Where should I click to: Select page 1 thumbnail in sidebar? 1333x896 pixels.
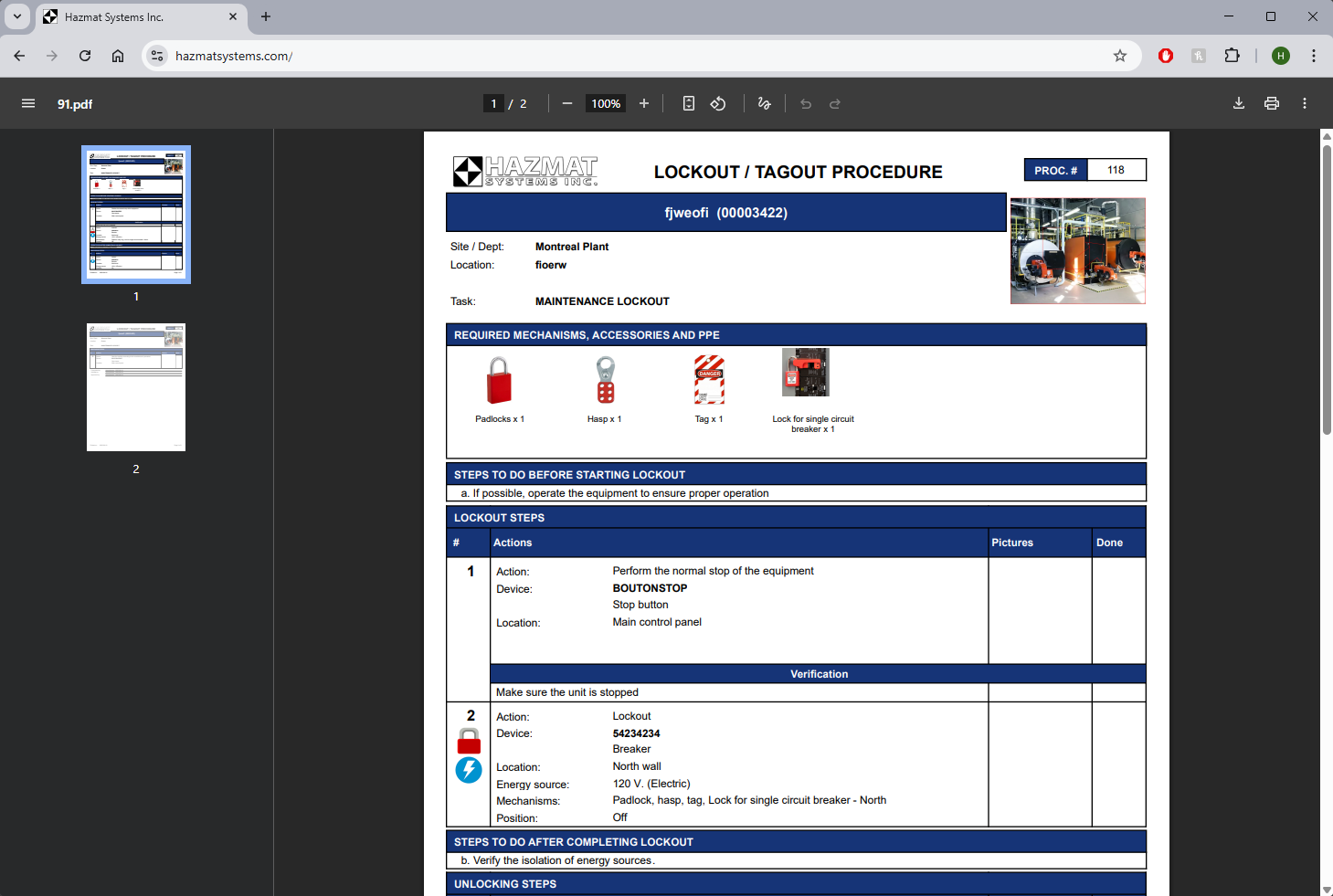136,215
